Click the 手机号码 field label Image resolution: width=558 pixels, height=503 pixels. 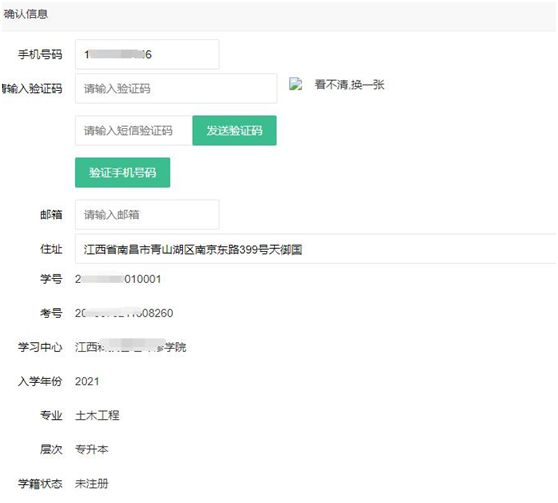[40, 54]
